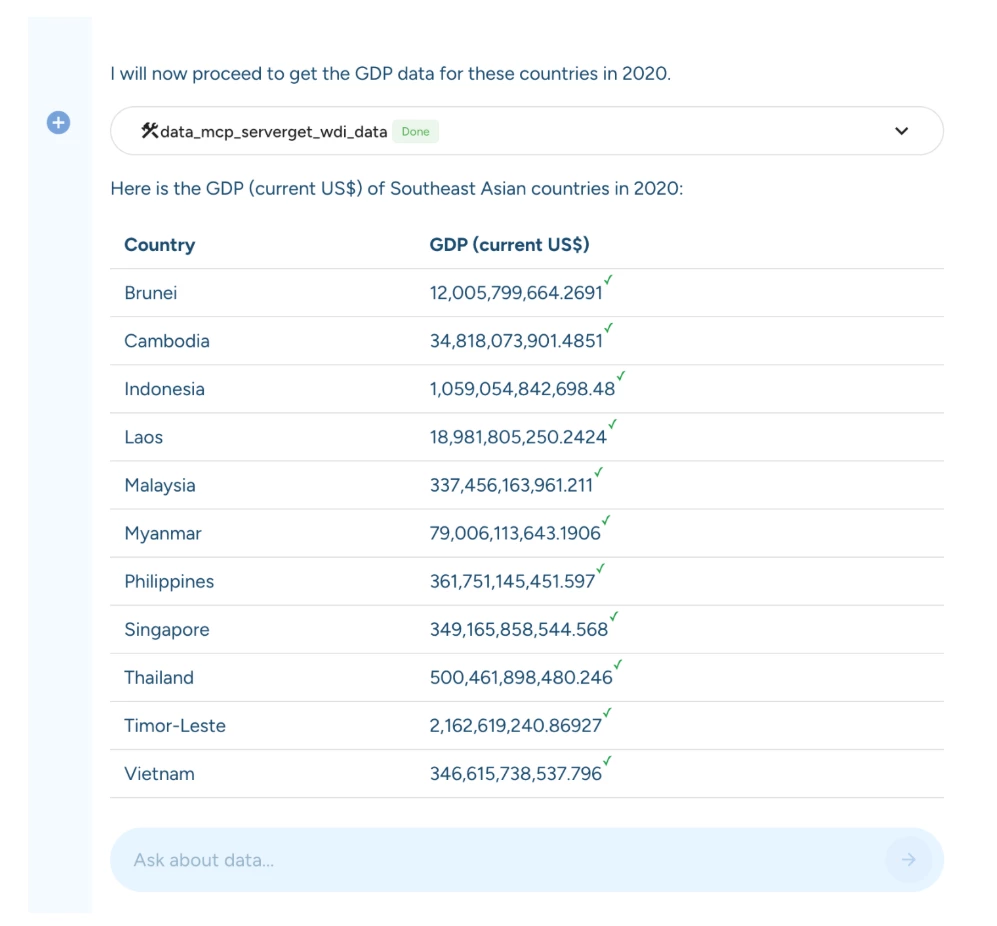Click the checkmark next to Singapore's GDP figure
This screenshot has width=997, height=926.
point(614,617)
